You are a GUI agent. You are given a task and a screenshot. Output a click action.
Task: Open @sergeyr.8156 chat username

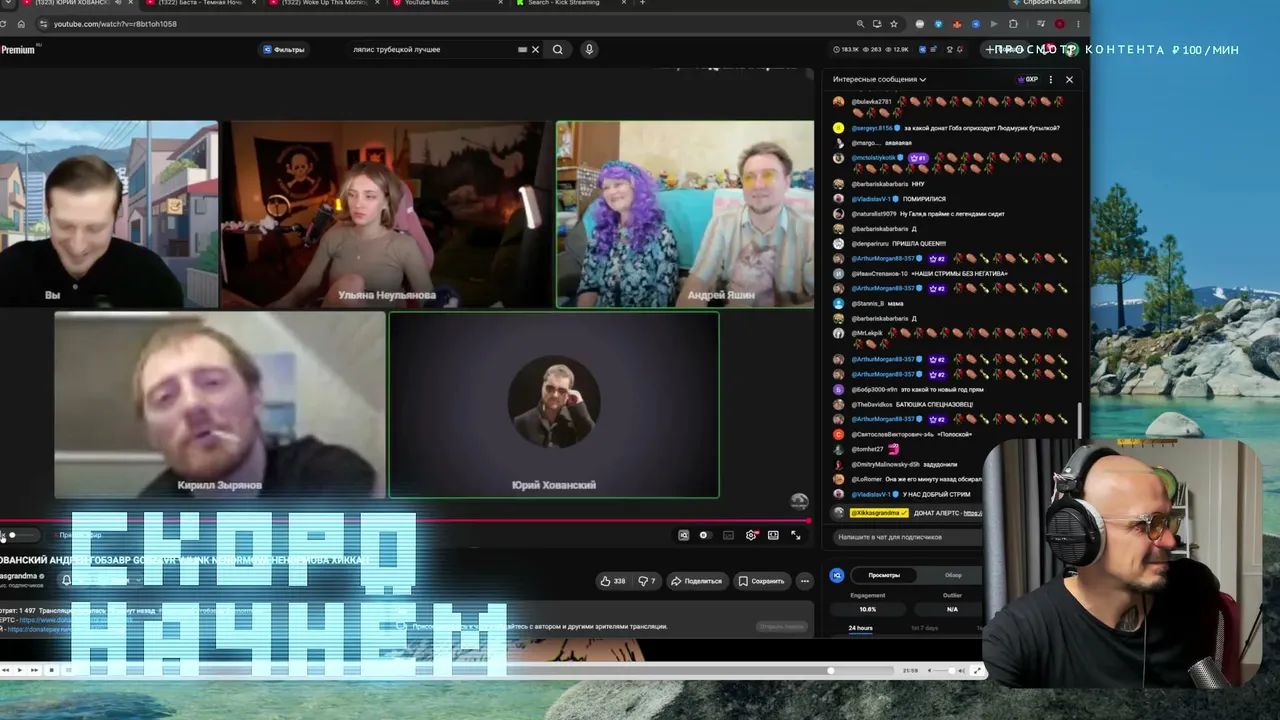(x=871, y=128)
